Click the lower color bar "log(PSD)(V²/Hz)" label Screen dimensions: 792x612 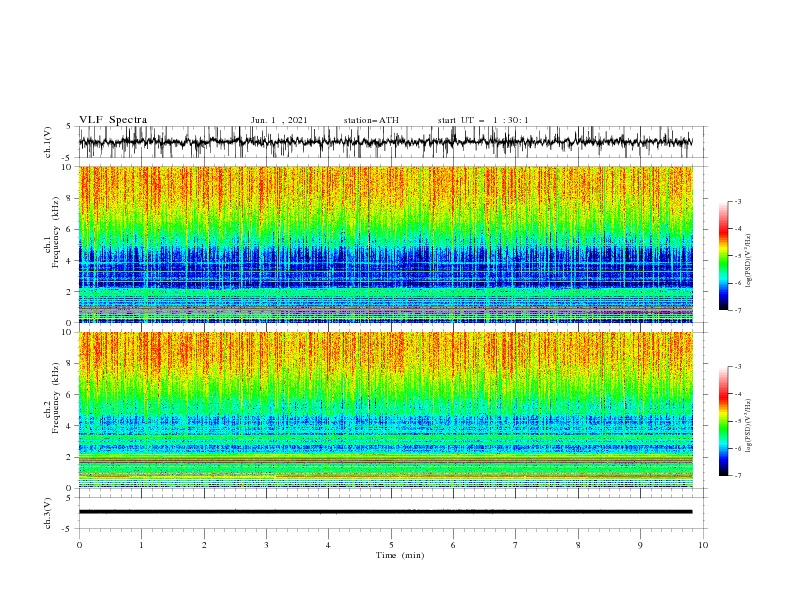tap(748, 425)
